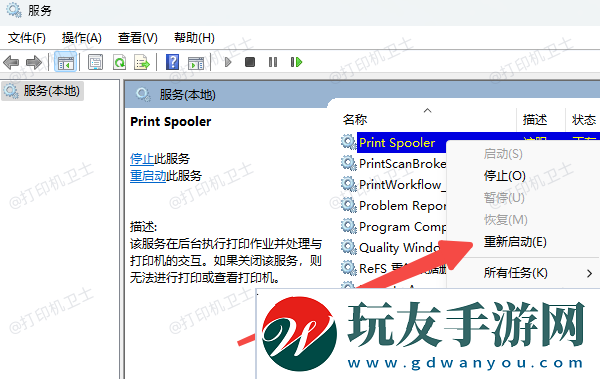Open the 文件(F) menu
Viewport: 600px width, 379px height.
[27, 38]
